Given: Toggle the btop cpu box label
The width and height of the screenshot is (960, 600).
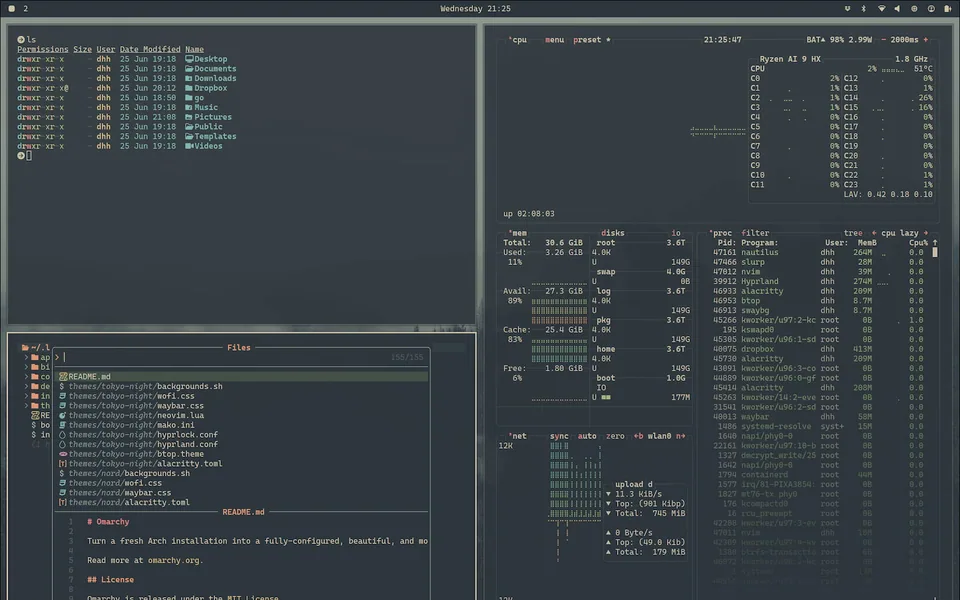Looking at the screenshot, I should point(518,40).
